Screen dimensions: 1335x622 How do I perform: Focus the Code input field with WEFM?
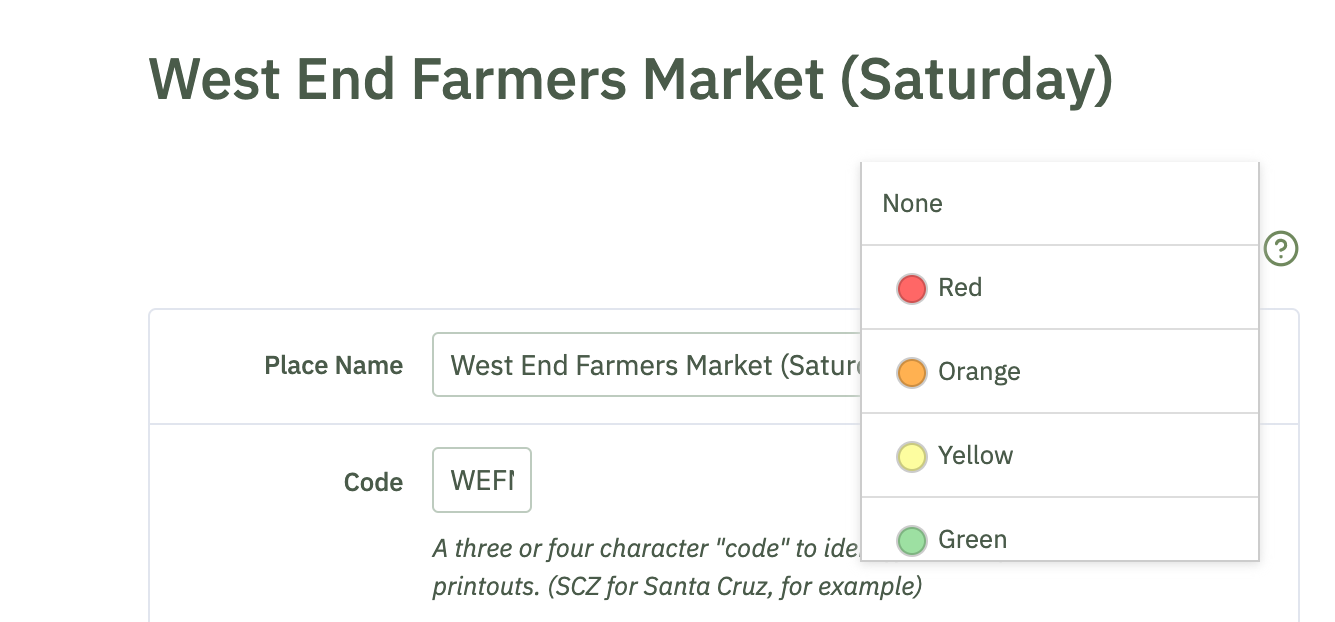tap(482, 481)
